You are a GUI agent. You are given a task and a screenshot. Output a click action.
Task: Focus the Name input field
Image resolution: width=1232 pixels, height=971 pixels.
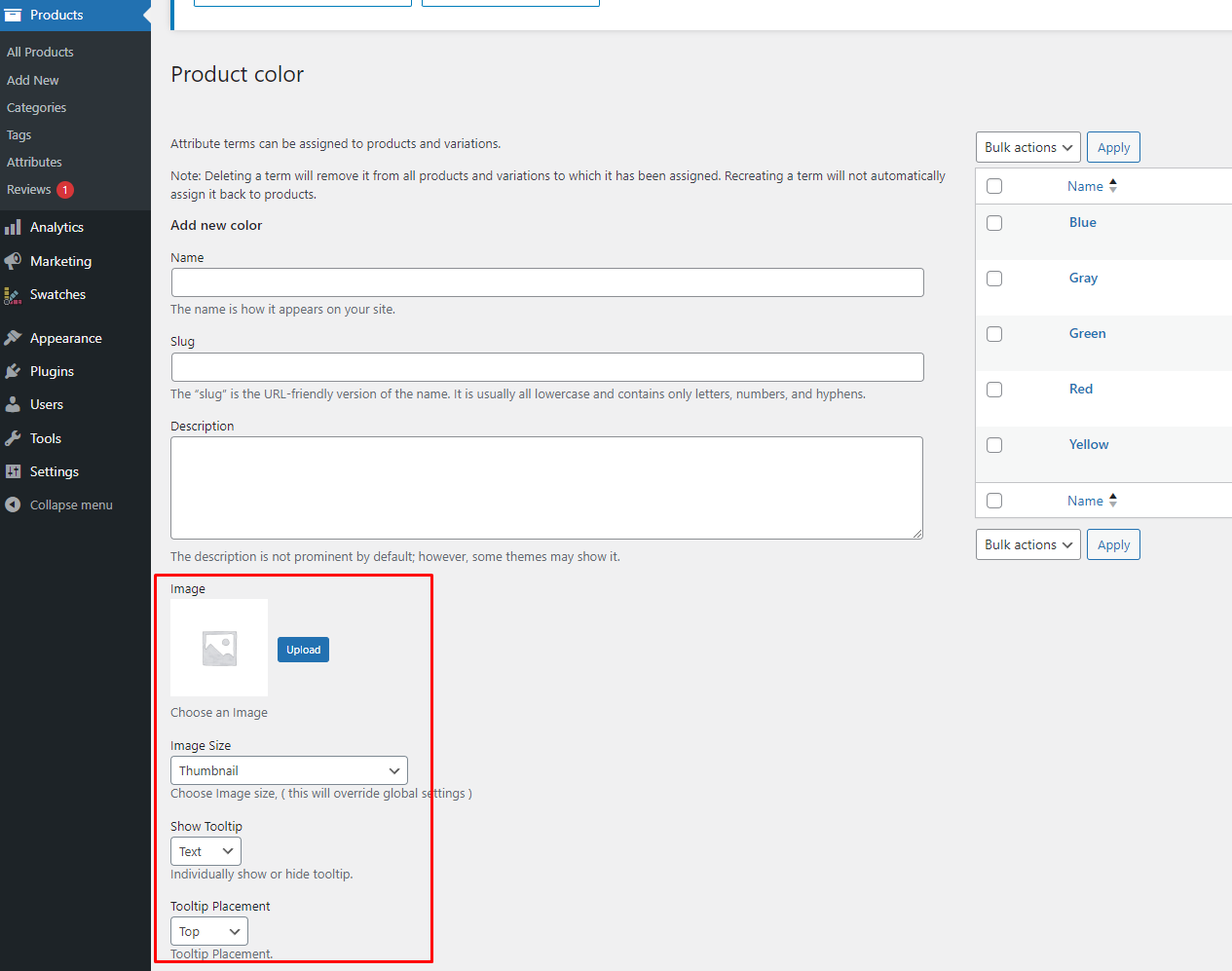[547, 282]
